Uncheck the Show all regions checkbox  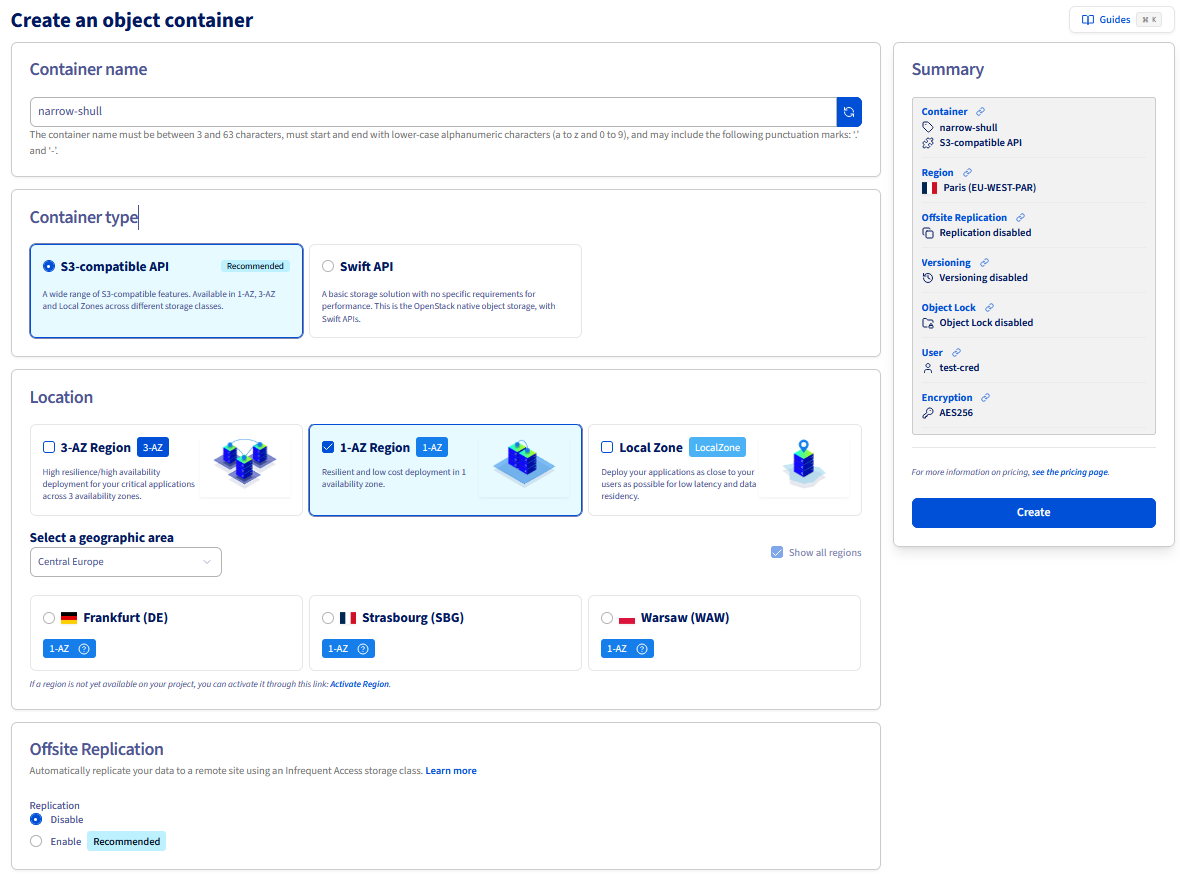(777, 552)
